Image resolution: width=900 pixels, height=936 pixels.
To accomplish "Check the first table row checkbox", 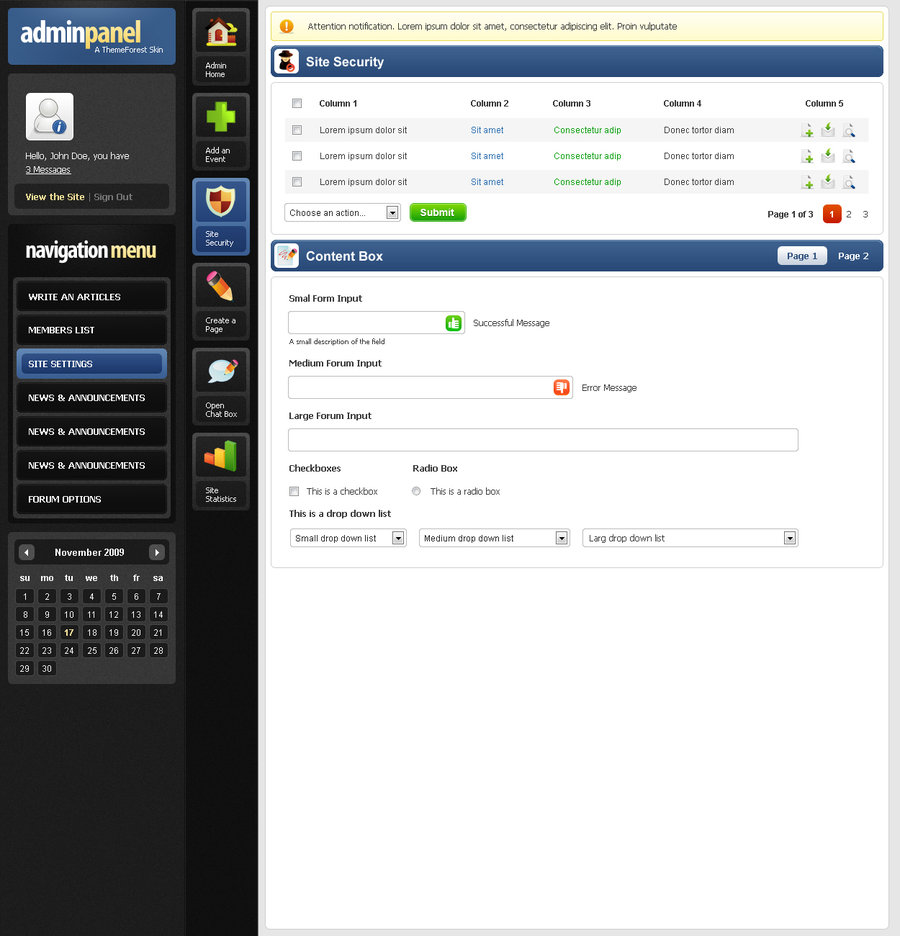I will [297, 130].
